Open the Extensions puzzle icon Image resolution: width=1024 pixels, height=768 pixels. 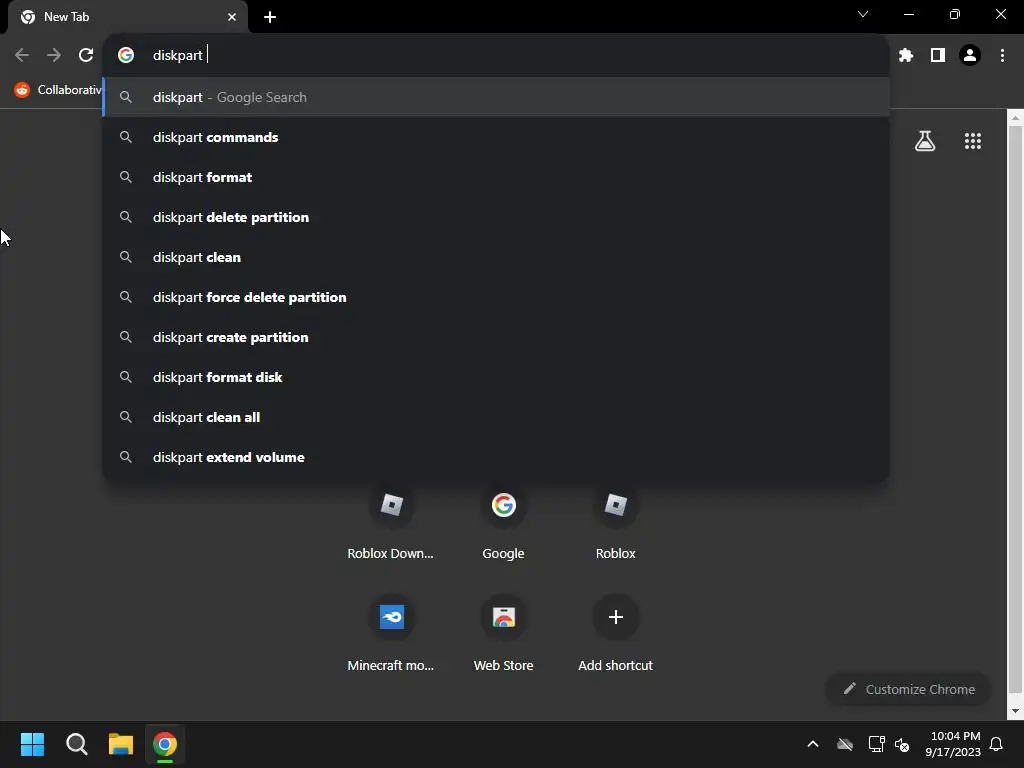[x=906, y=55]
